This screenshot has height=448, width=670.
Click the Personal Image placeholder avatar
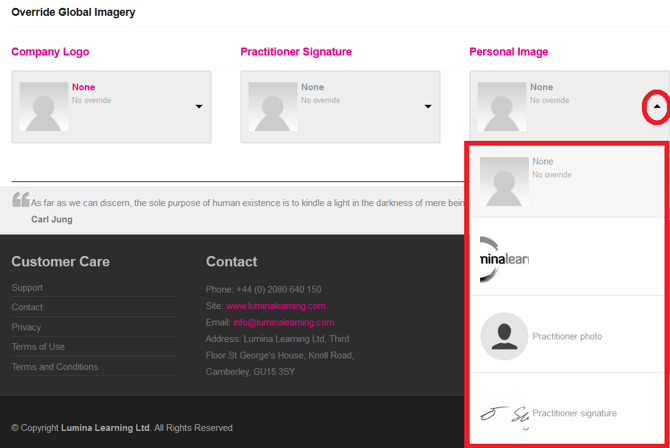tap(502, 105)
